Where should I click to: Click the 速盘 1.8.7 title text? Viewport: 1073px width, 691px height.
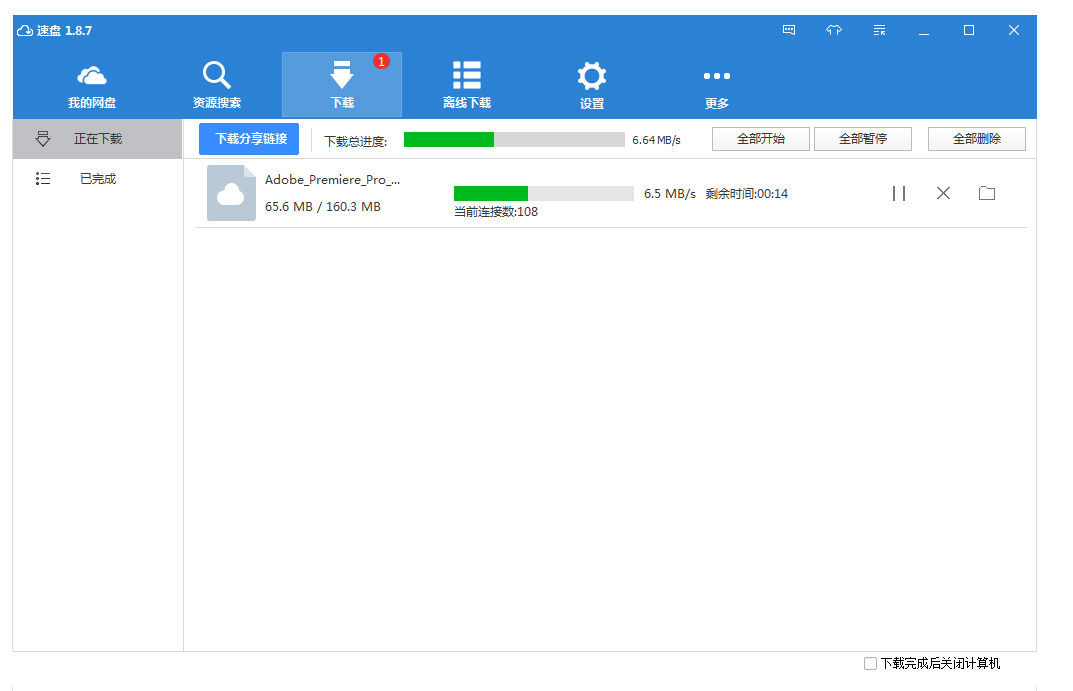coord(64,31)
